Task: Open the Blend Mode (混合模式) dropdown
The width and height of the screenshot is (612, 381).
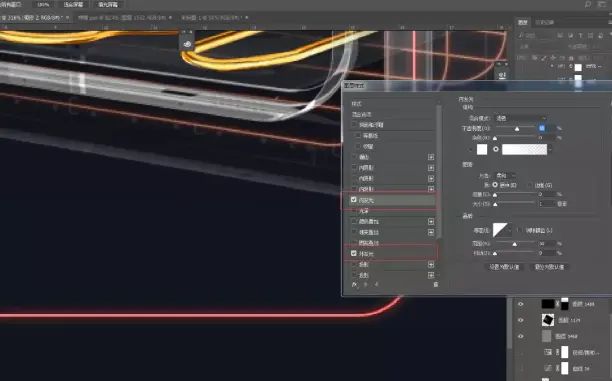Action: tap(521, 118)
